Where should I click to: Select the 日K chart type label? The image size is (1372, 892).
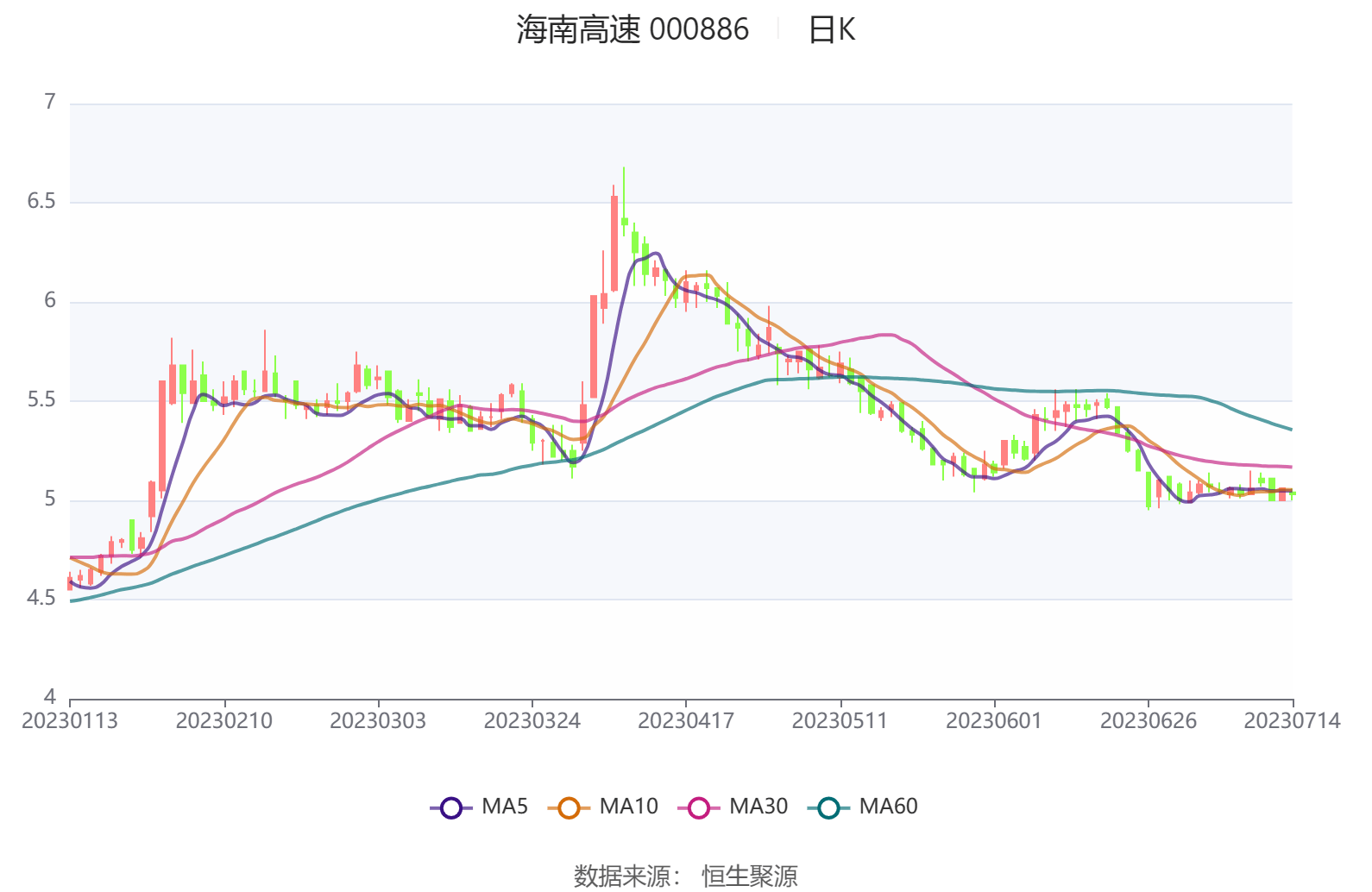pyautogui.click(x=831, y=30)
